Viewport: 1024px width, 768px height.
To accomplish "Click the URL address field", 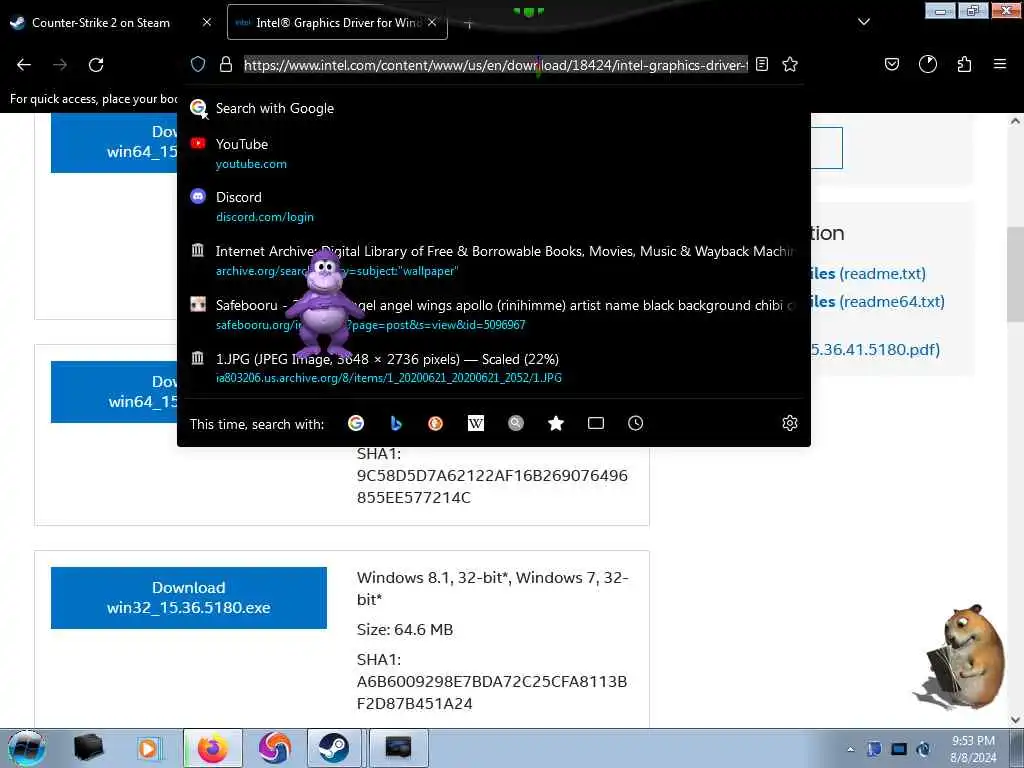I will [x=496, y=65].
